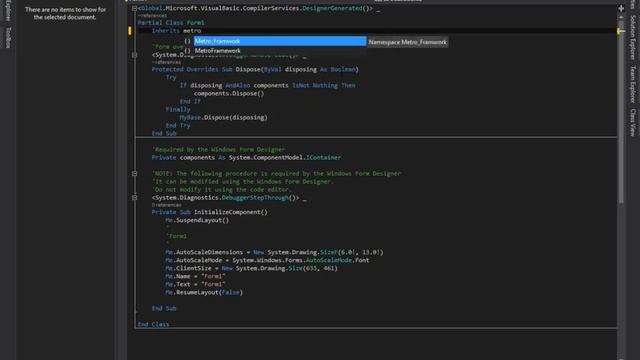This screenshot has height=360, width=640.
Task: Place cursor after 'Inherits metro' text
Action: coord(201,31)
